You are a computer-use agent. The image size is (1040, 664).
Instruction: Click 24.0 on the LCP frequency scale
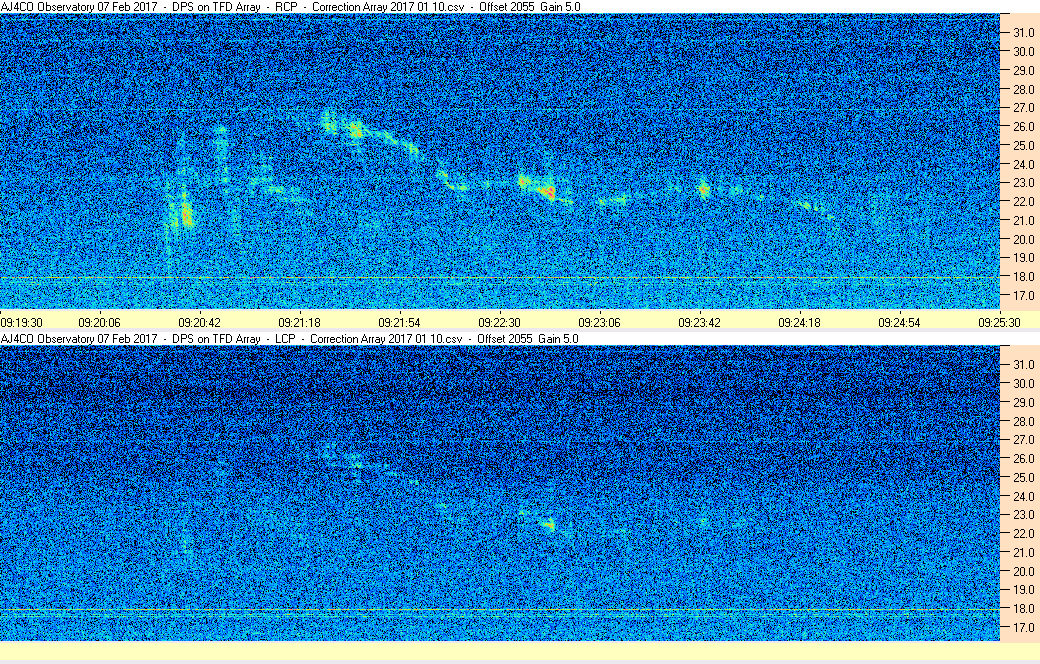point(1023,496)
